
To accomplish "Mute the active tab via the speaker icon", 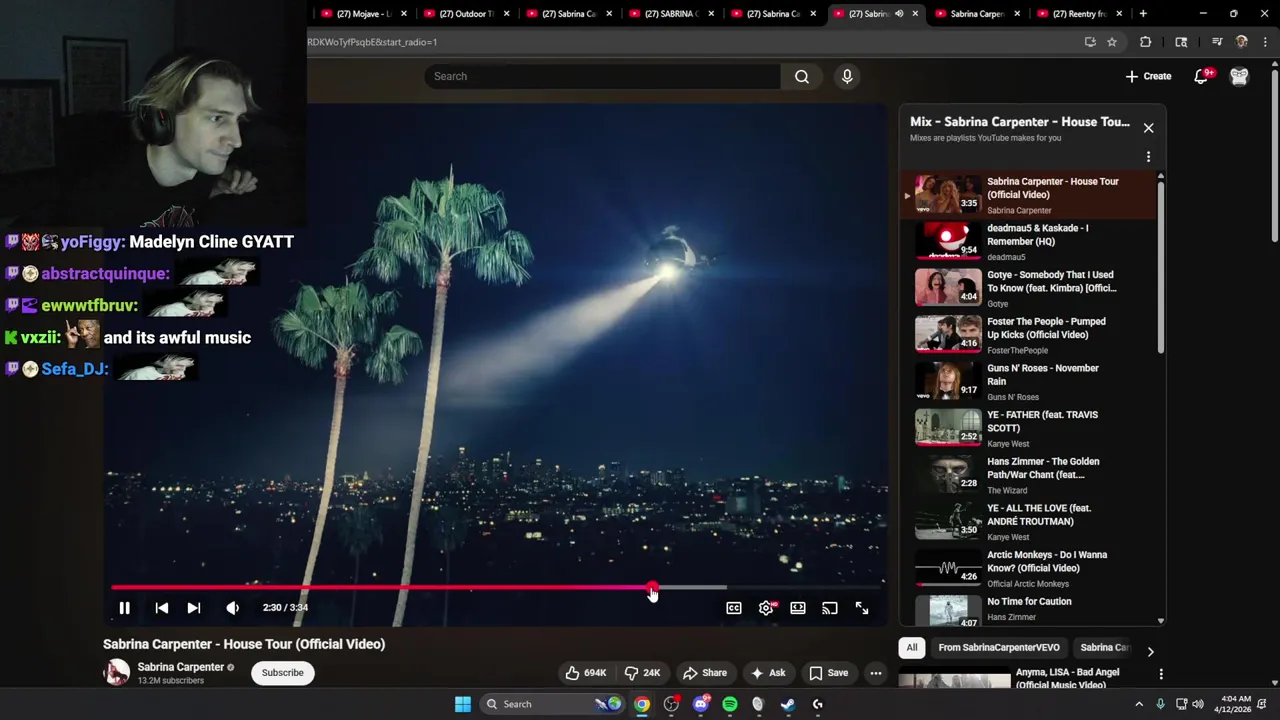I will pos(899,14).
